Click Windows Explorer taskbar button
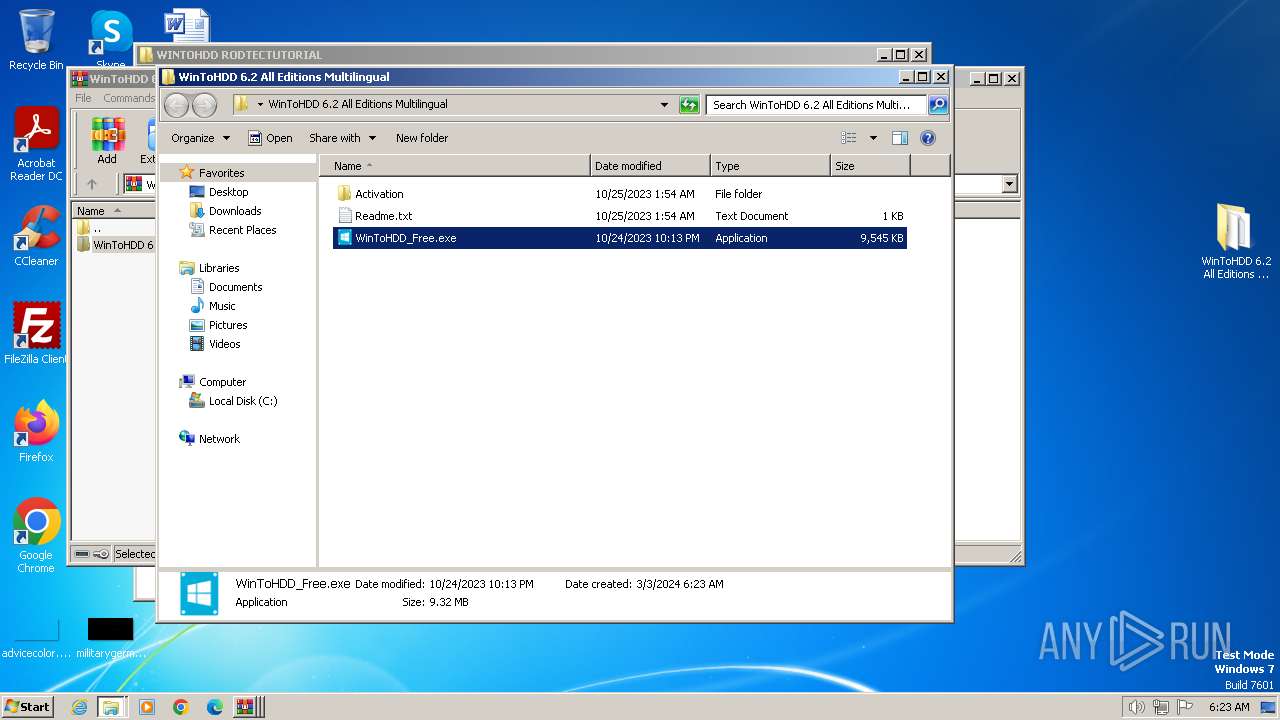 click(x=111, y=707)
